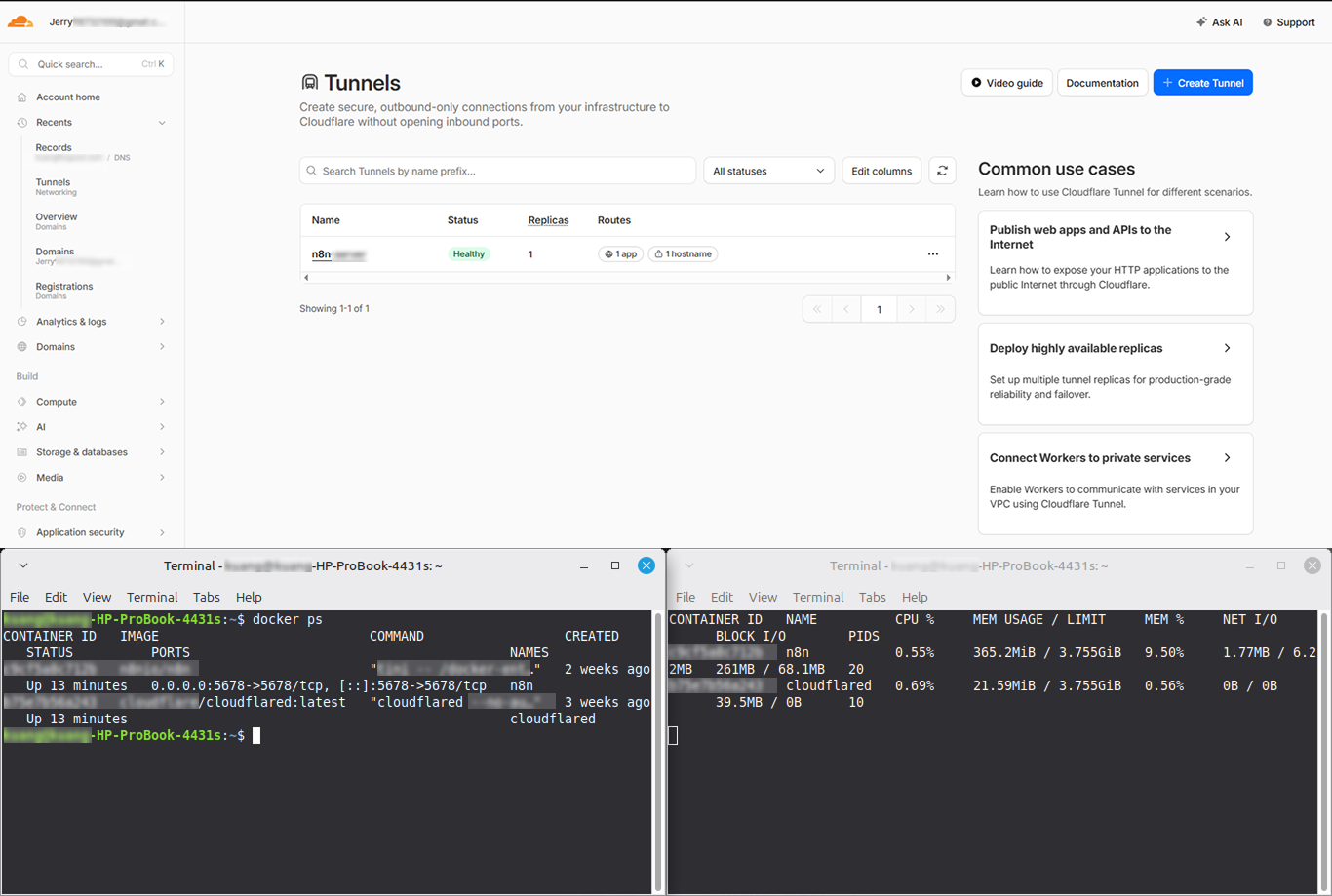Expand the Application security chevron
Image resolution: width=1332 pixels, height=896 pixels.
pos(162,532)
